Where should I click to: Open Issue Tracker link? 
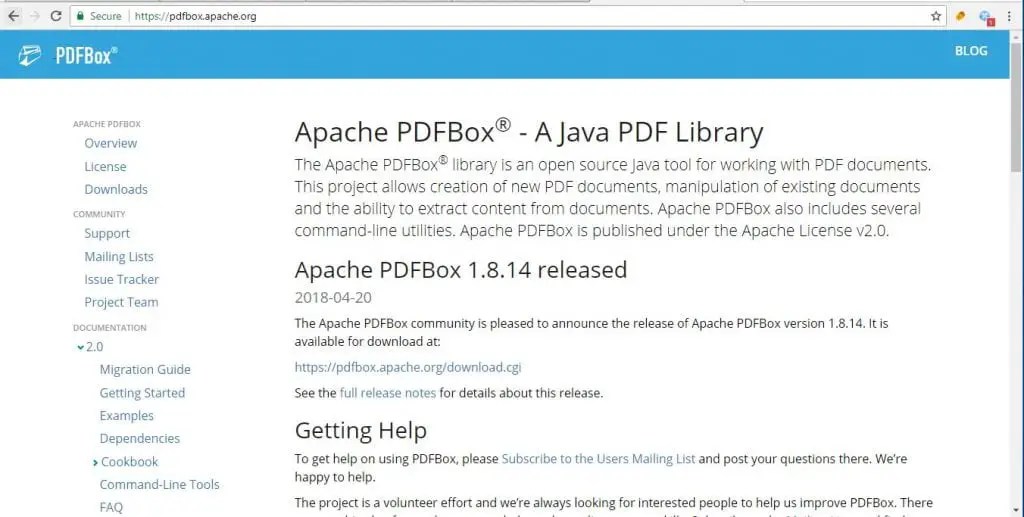point(121,279)
